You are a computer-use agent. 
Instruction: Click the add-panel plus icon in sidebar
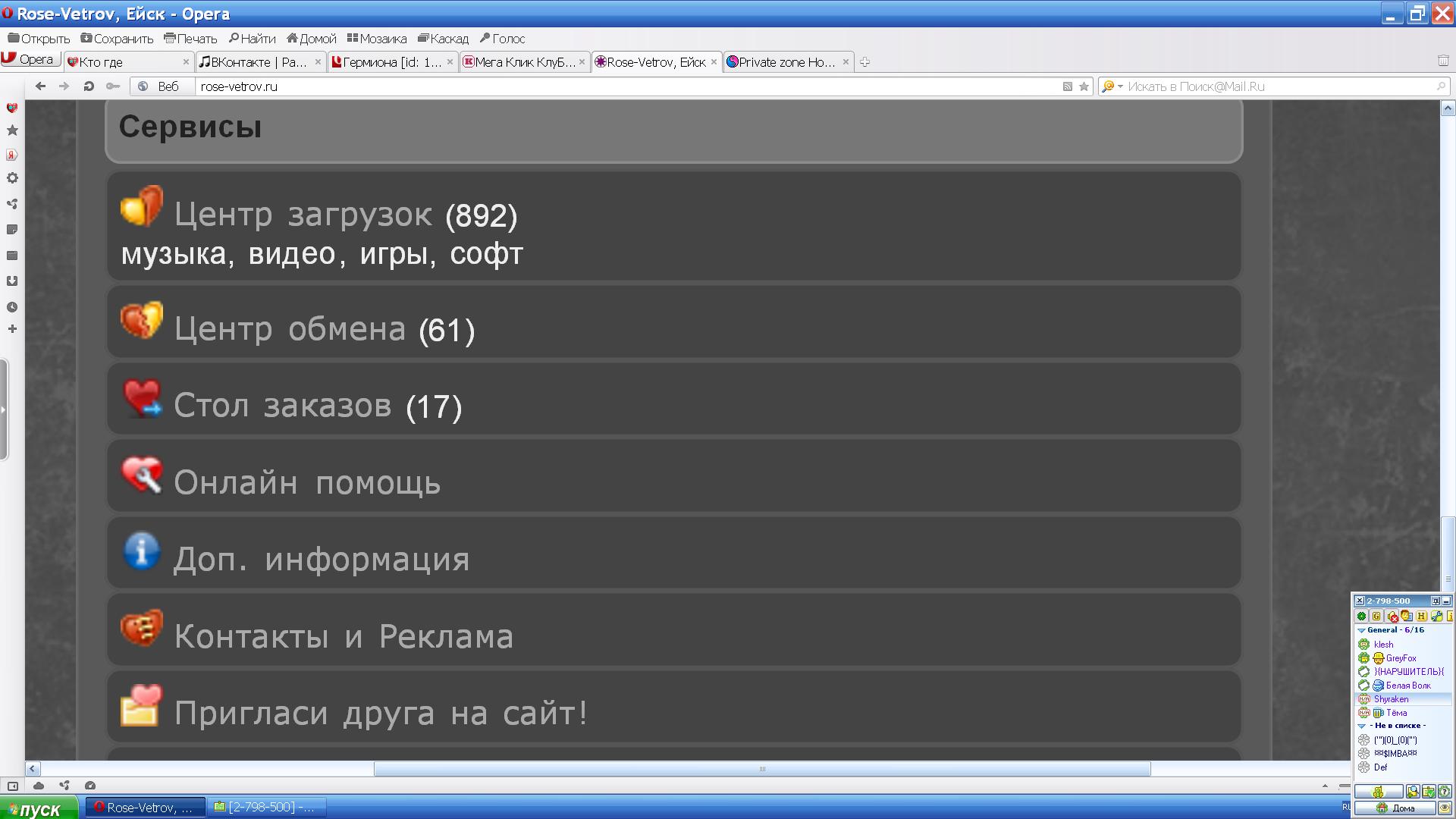12,329
